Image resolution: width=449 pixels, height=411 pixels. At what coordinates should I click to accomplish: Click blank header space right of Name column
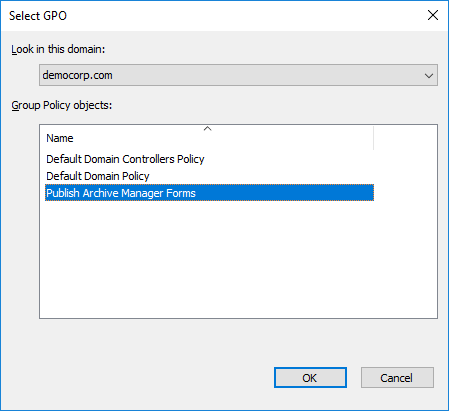tap(405, 138)
